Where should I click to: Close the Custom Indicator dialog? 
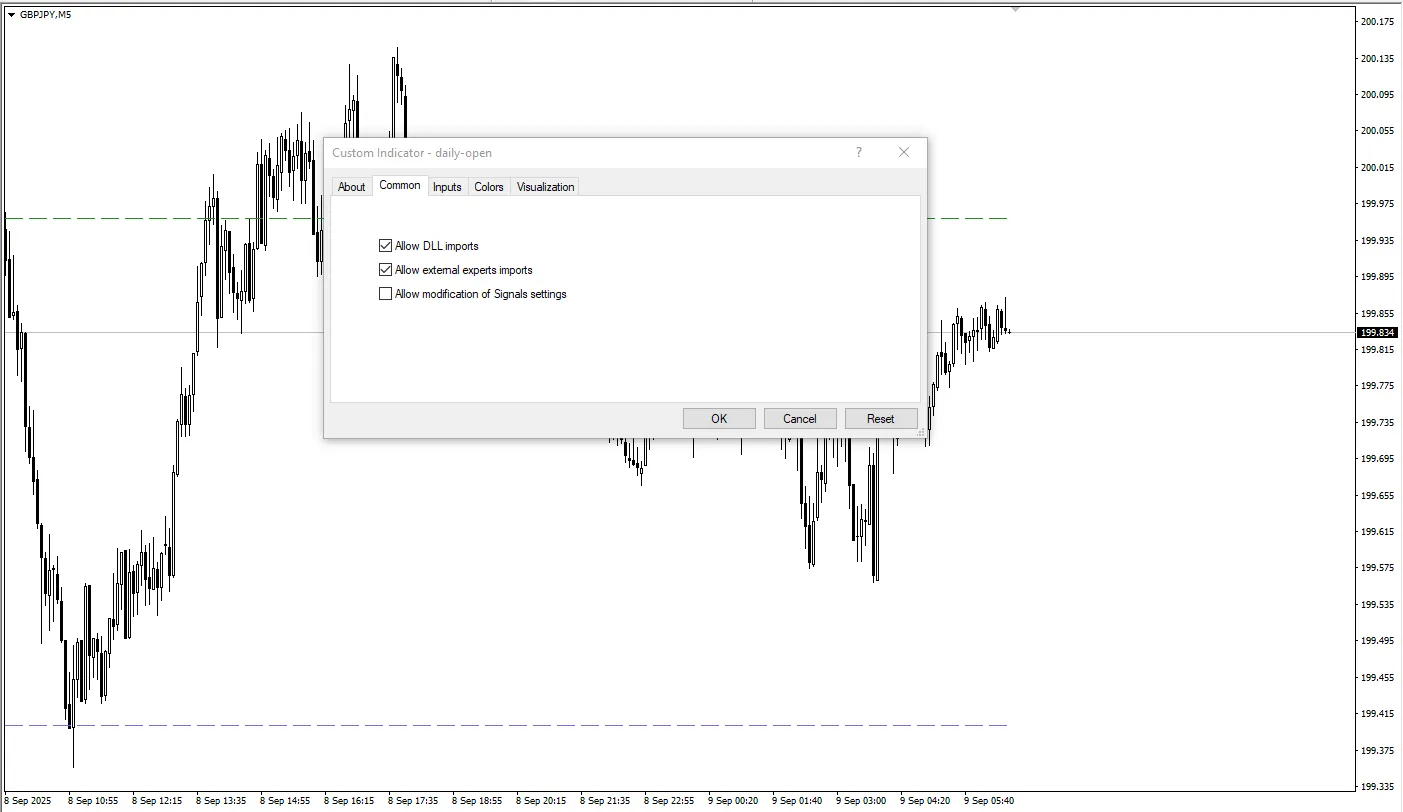tap(904, 153)
